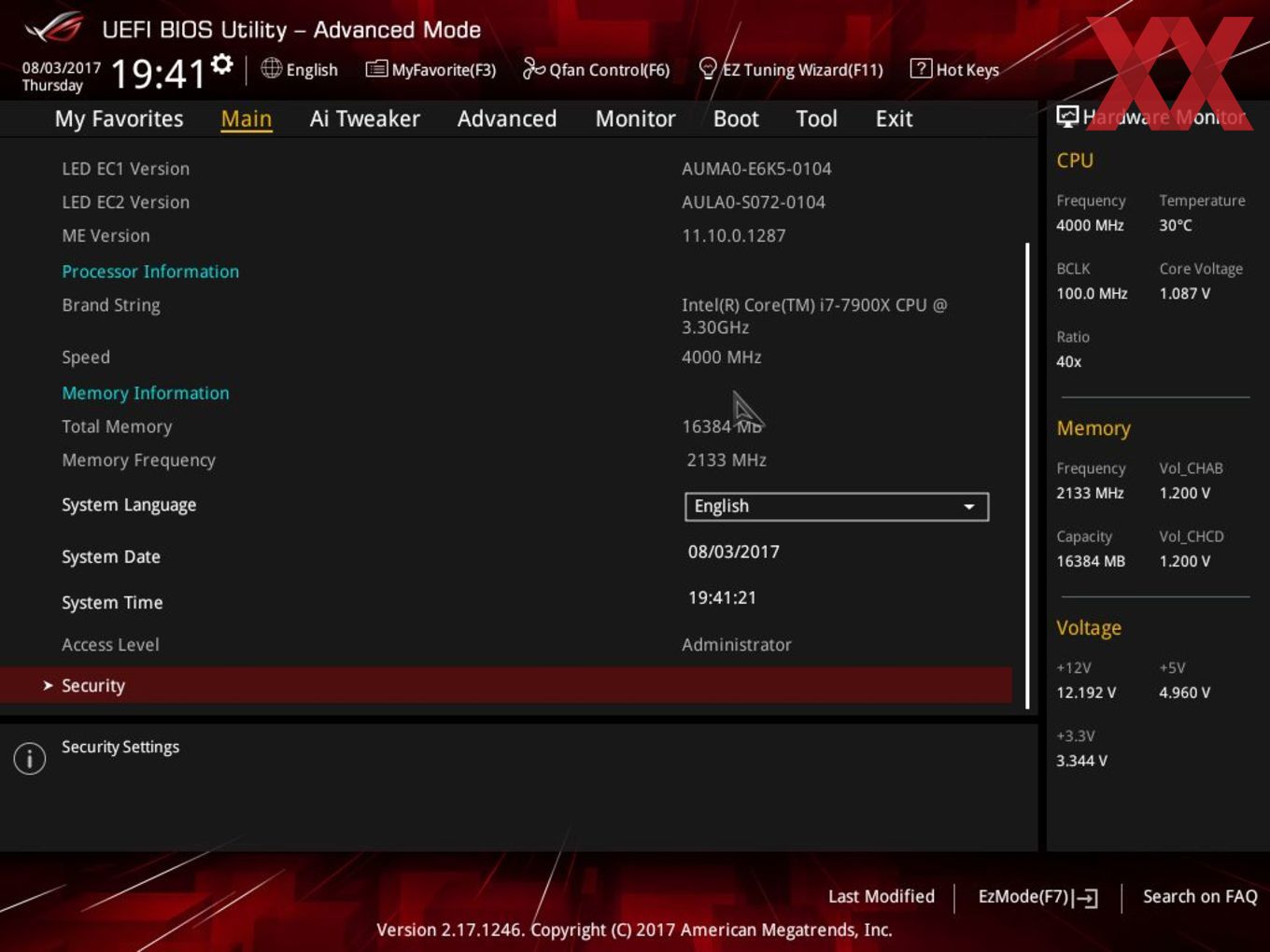Switch to EzMode(F7)
Viewport: 1270px width, 952px height.
tap(1037, 897)
